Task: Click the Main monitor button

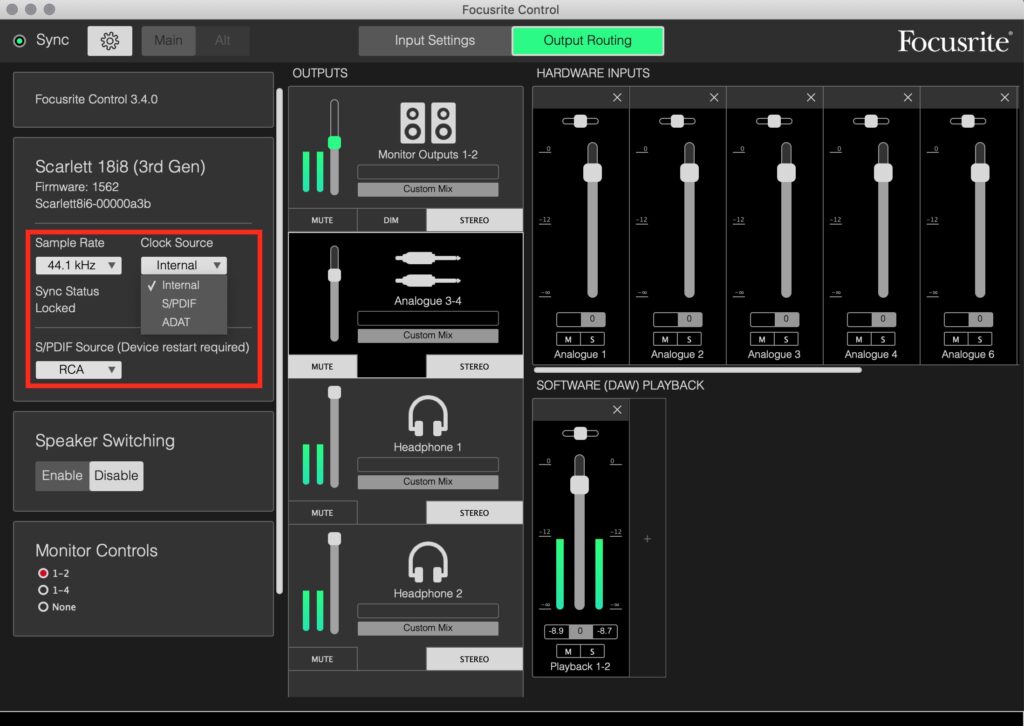Action: click(168, 40)
